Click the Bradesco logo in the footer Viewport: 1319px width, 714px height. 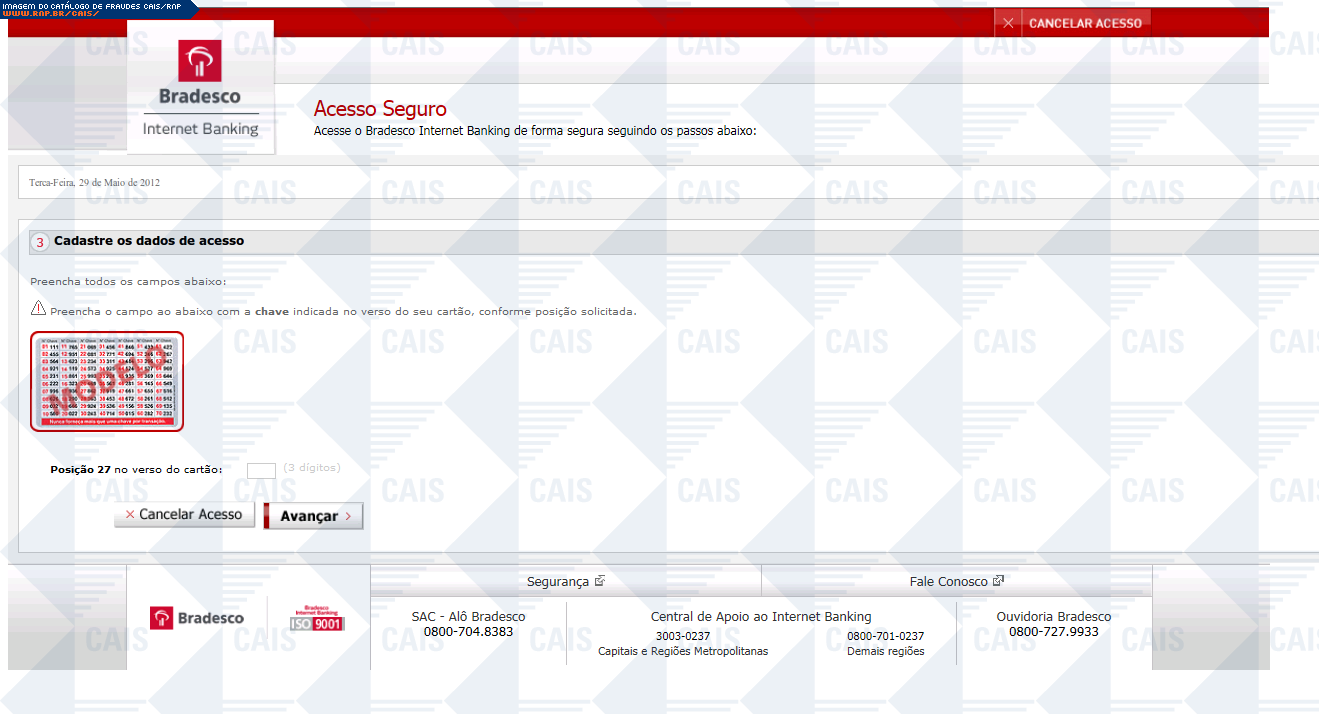197,618
